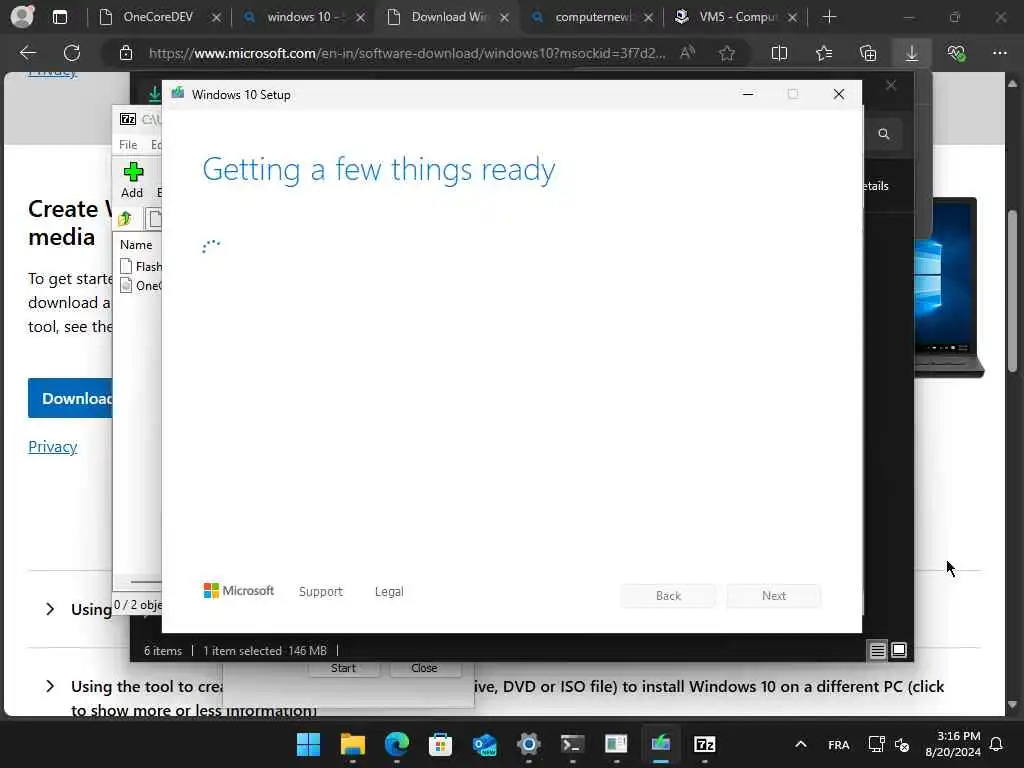Image resolution: width=1024 pixels, height=768 pixels.
Task: Open Browser essentials heart icon
Action: tap(956, 54)
